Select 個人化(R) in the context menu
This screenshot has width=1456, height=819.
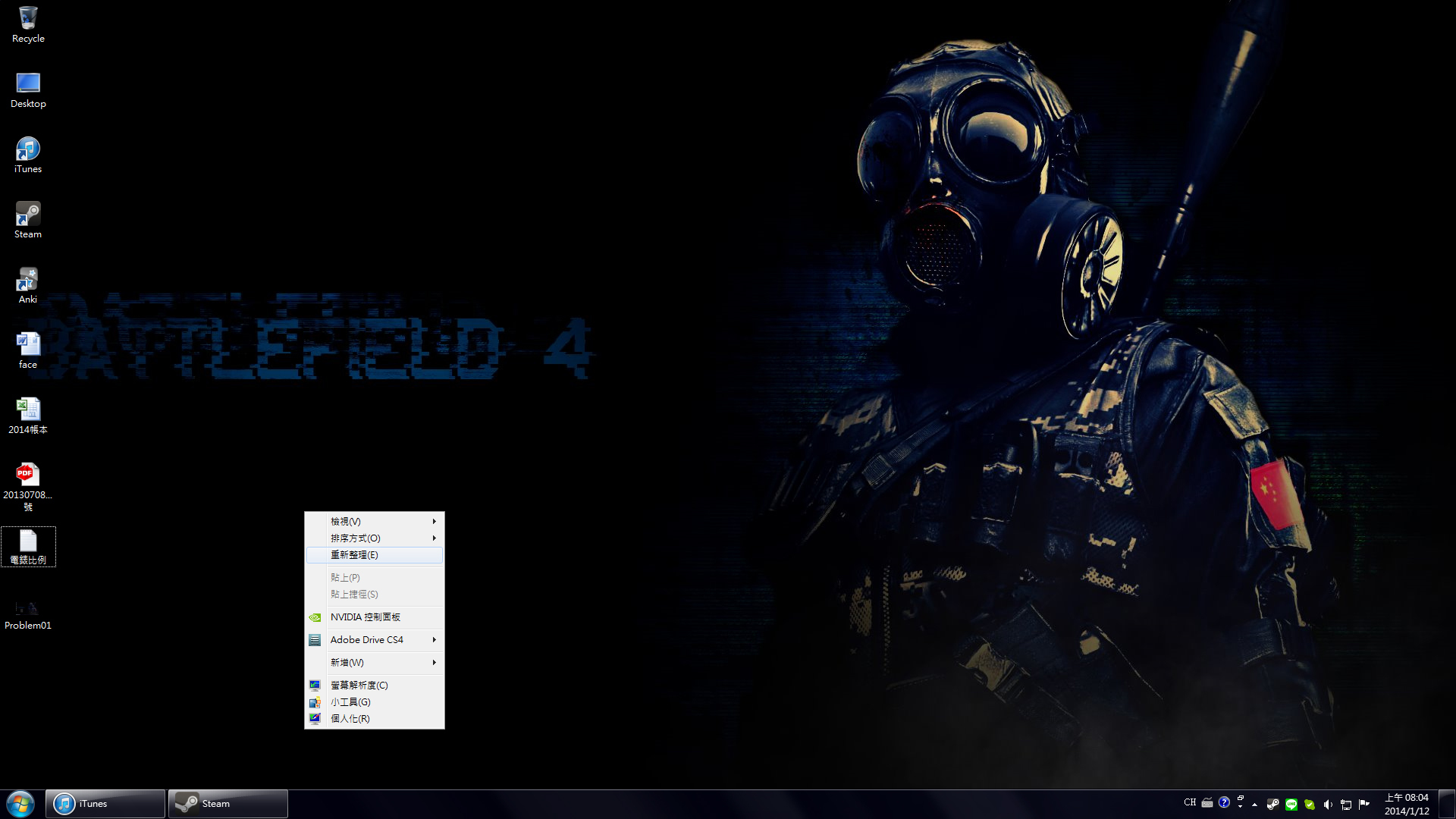[x=350, y=718]
